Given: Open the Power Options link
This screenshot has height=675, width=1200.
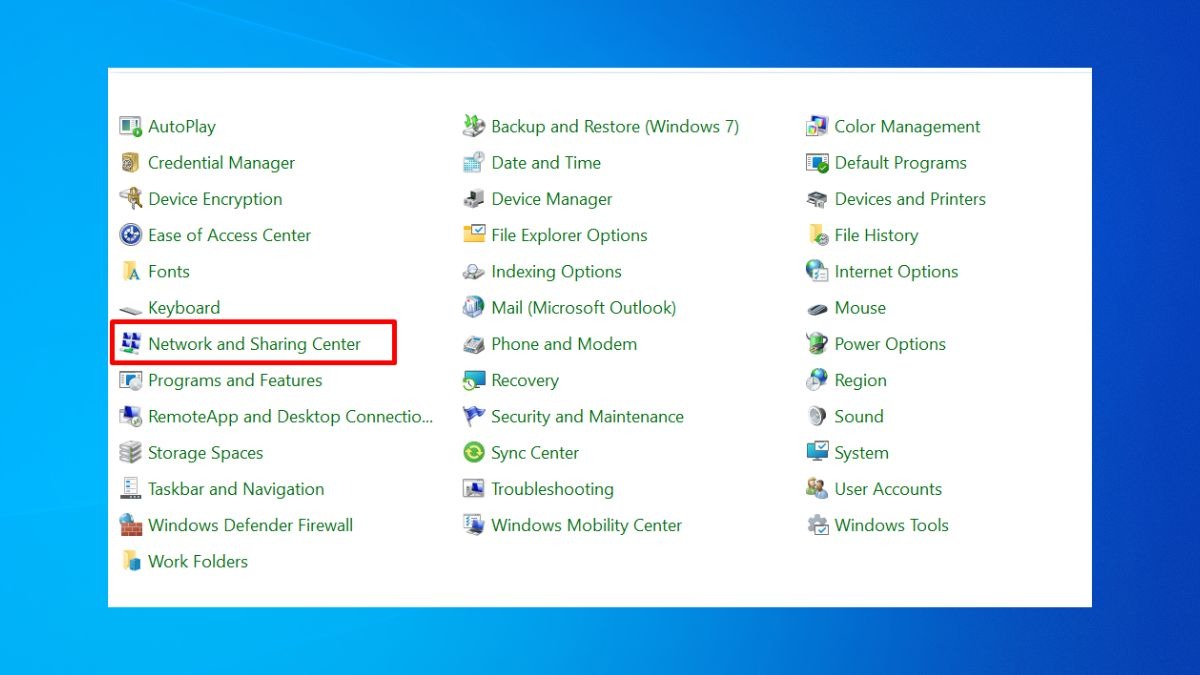Looking at the screenshot, I should pyautogui.click(x=890, y=344).
